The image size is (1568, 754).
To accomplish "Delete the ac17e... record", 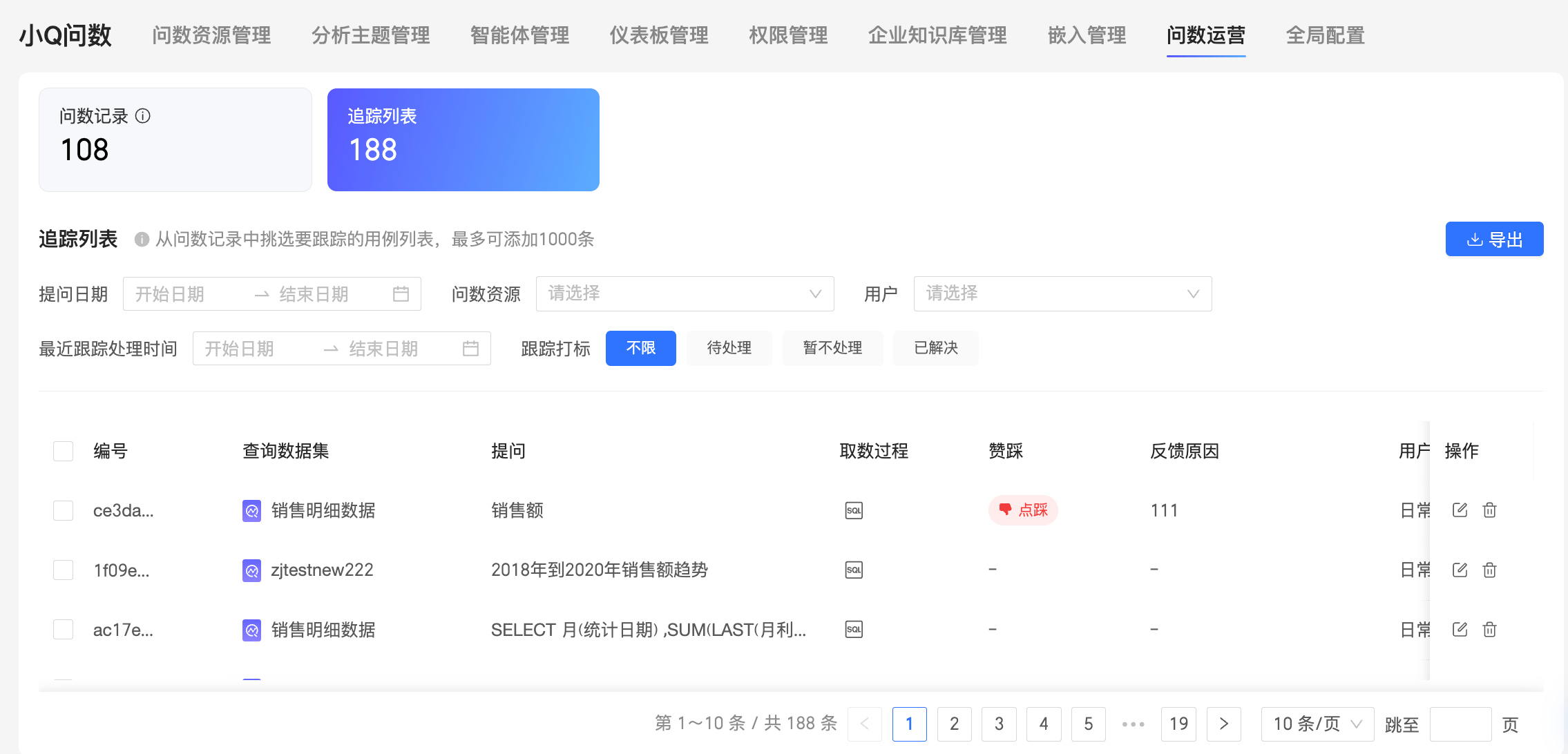I will coord(1490,629).
